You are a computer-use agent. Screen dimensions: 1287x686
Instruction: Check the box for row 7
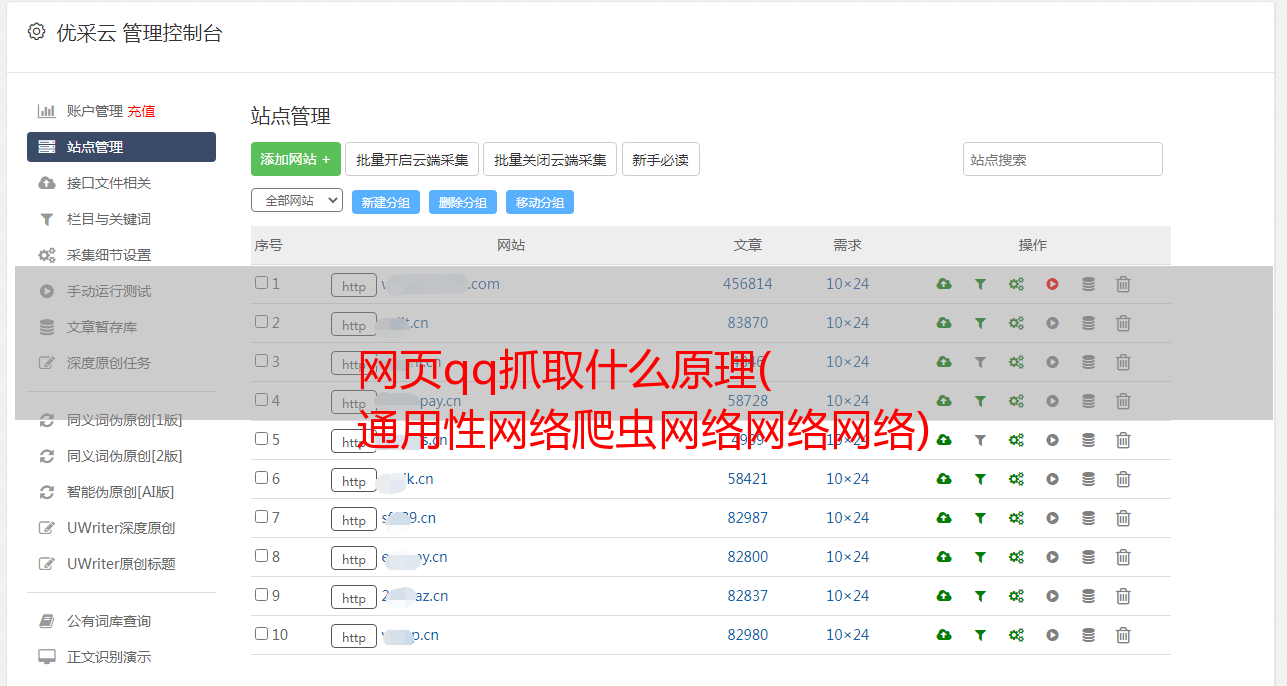coord(261,517)
